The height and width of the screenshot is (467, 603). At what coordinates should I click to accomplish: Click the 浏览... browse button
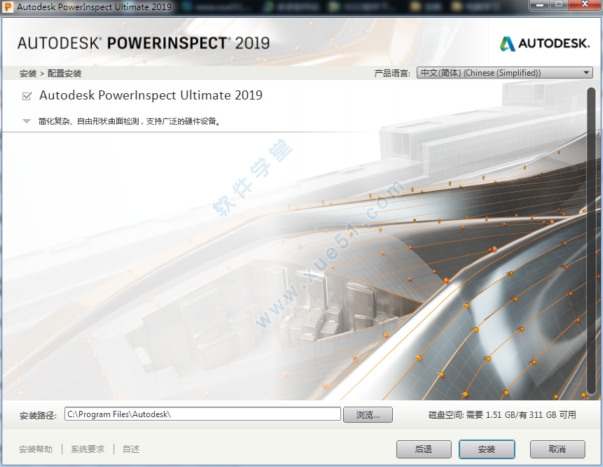[368, 415]
